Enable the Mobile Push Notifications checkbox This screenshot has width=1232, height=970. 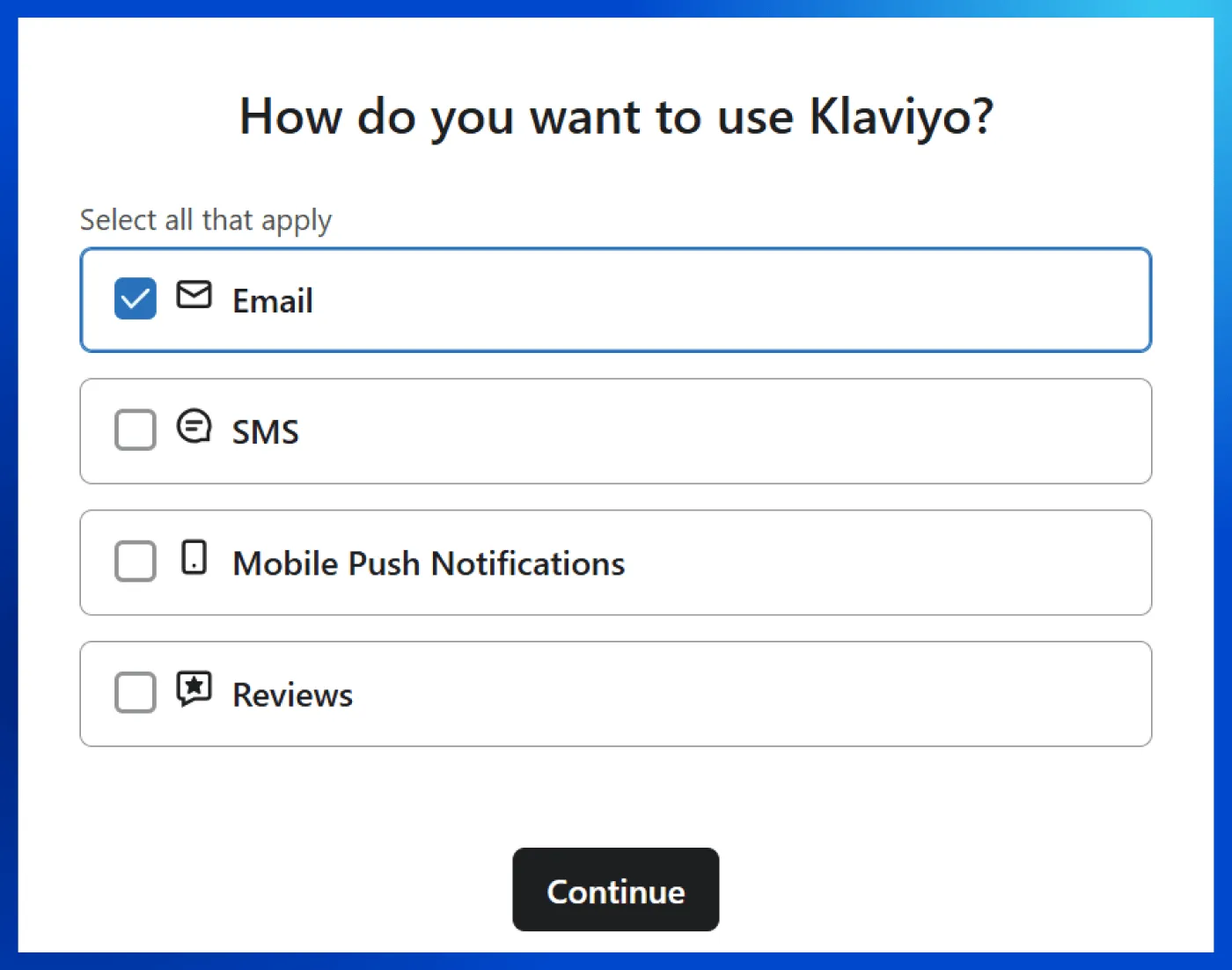135,562
